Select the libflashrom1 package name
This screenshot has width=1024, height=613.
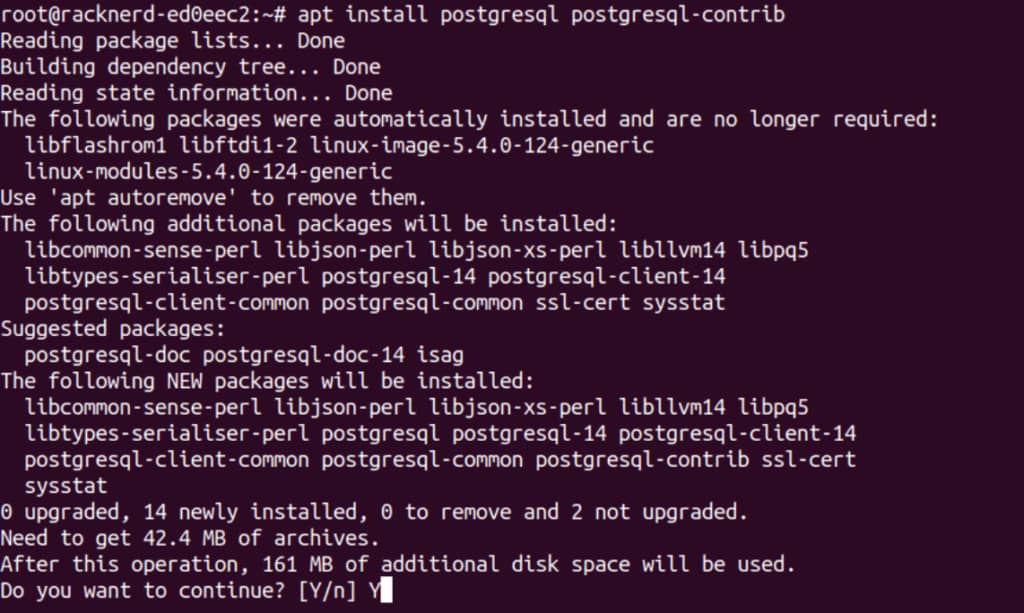(96, 146)
